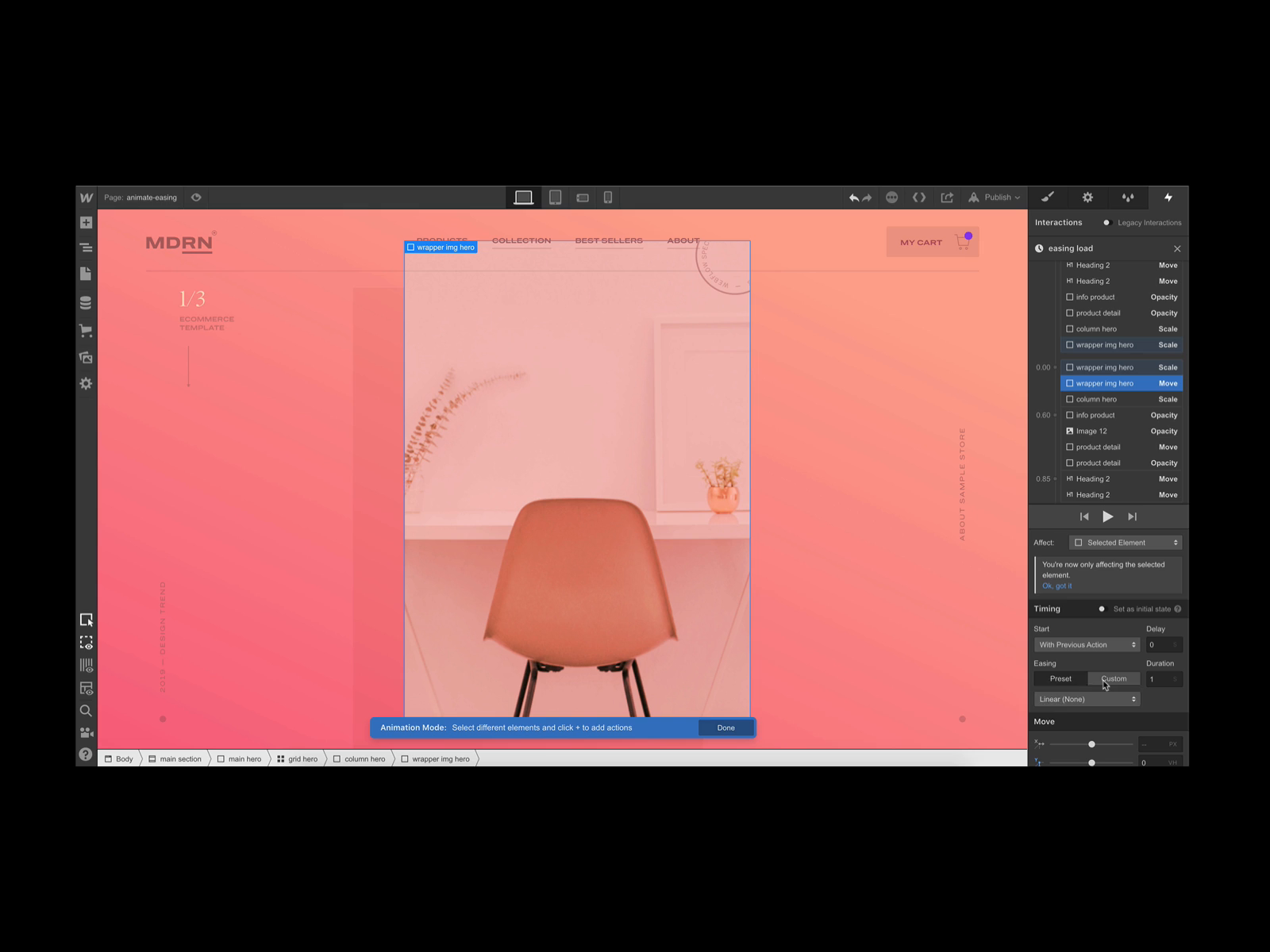Select grid hero breadcrumb
Image resolution: width=1270 pixels, height=952 pixels.
[x=298, y=759]
